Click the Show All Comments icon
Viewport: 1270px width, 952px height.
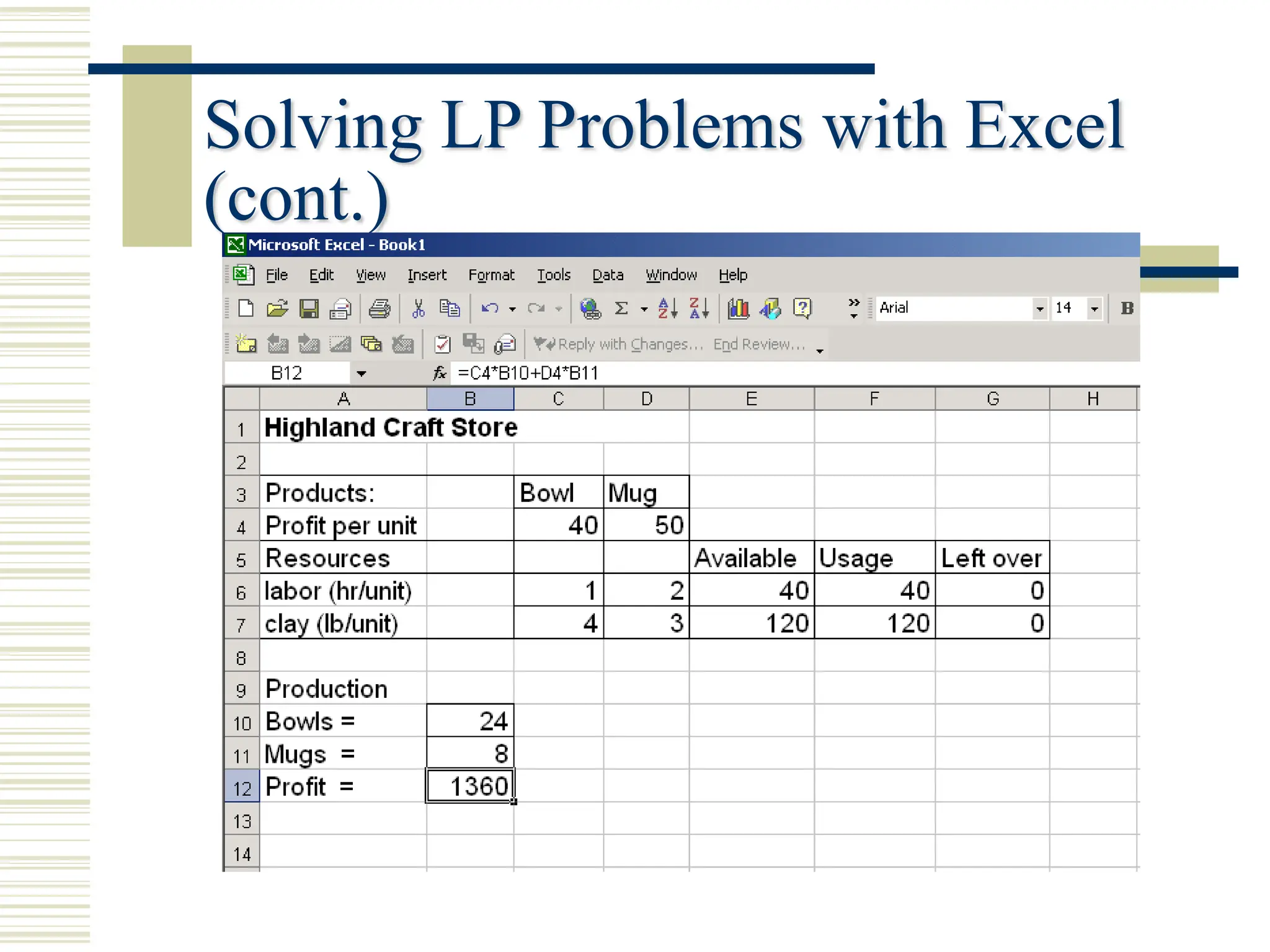pos(371,343)
